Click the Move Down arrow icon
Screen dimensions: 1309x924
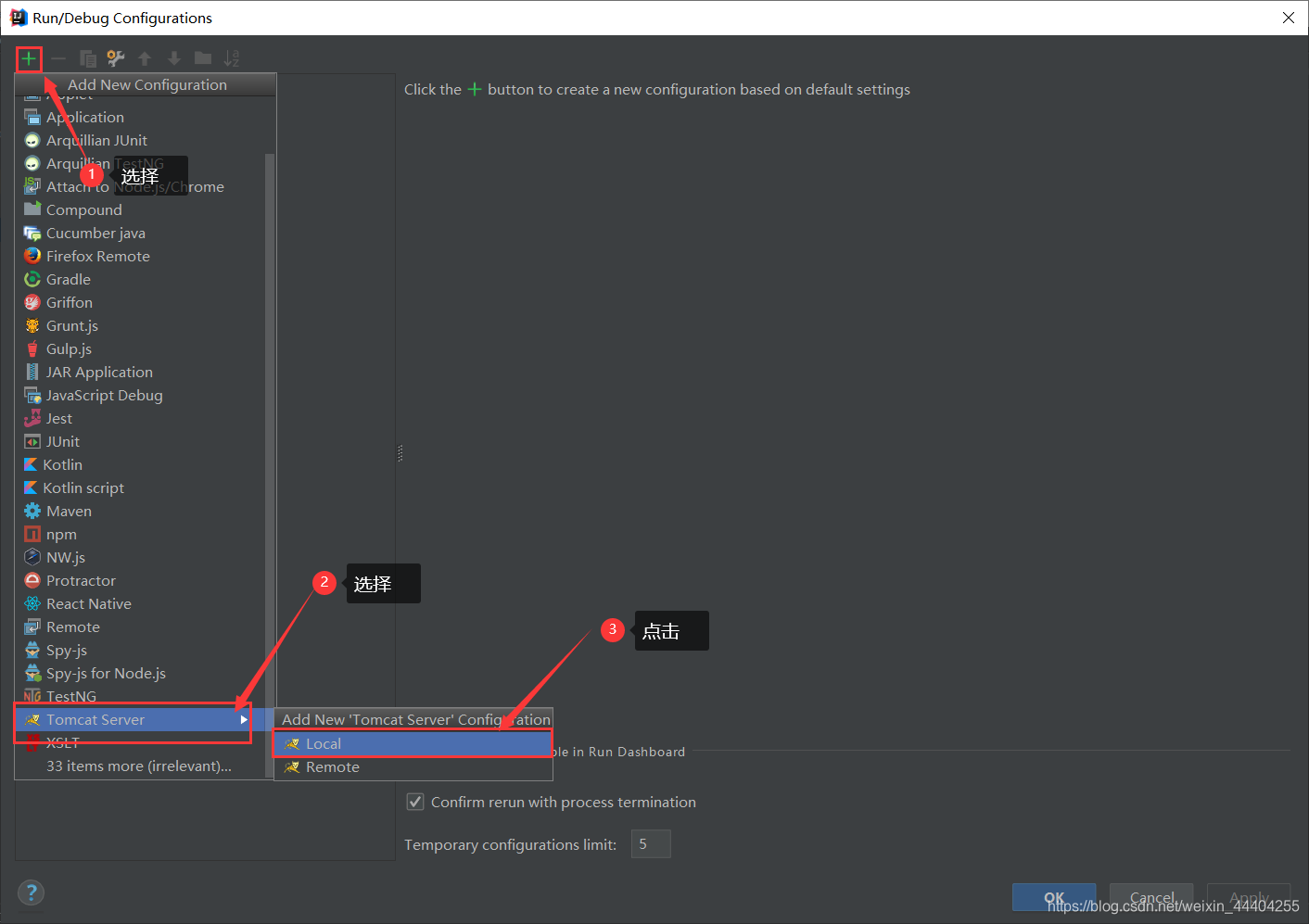(x=174, y=59)
